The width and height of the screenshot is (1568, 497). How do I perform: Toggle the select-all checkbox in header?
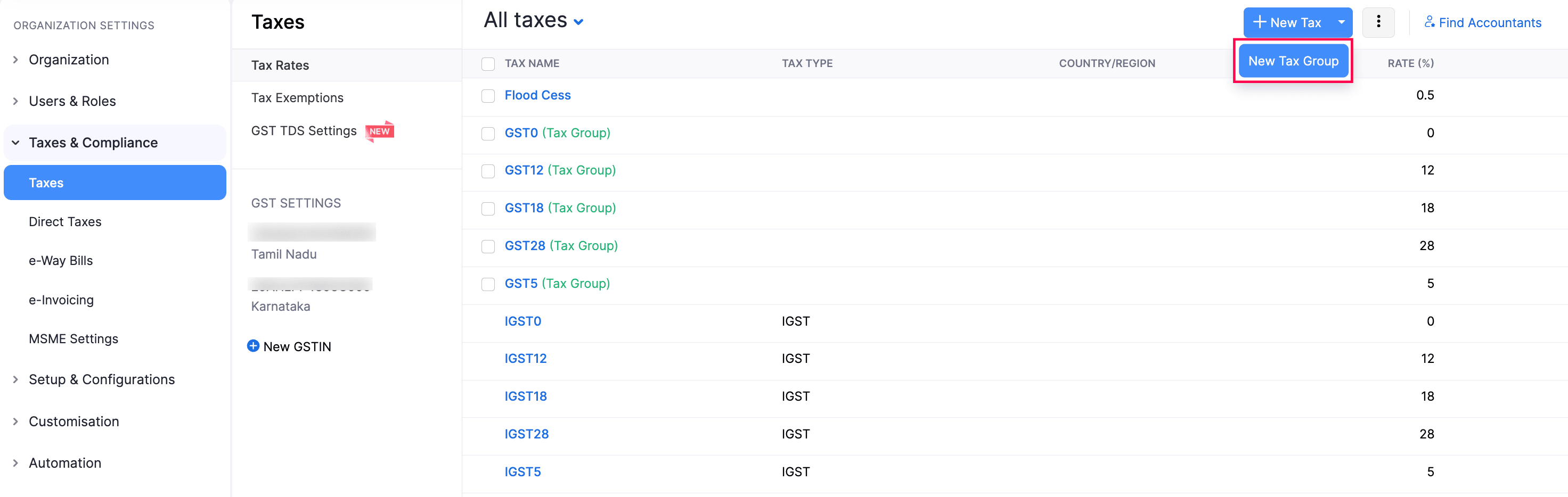coord(488,64)
